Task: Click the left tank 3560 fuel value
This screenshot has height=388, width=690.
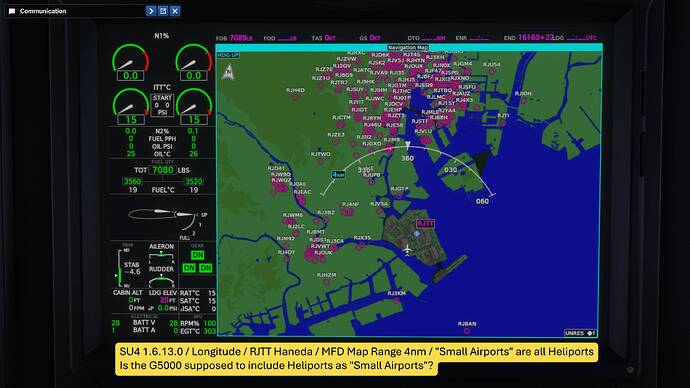Action: coord(132,181)
